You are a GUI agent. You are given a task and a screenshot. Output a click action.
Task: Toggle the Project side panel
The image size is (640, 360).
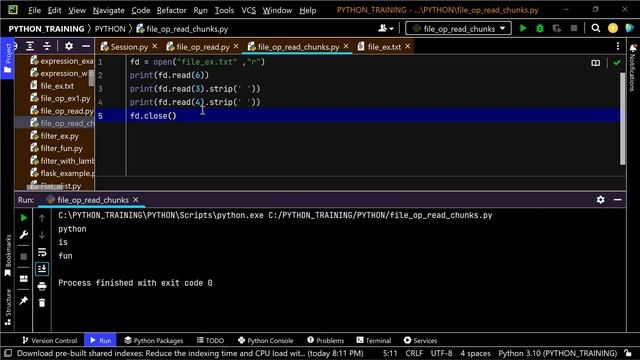point(7,58)
